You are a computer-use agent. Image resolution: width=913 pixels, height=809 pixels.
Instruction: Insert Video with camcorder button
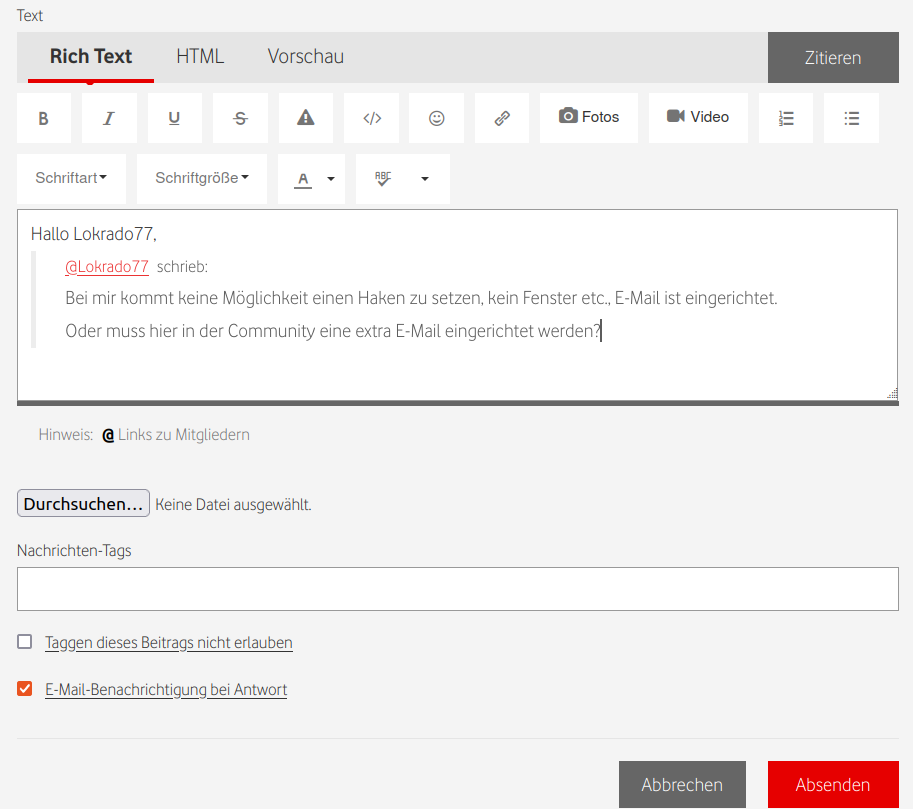[x=698, y=118]
